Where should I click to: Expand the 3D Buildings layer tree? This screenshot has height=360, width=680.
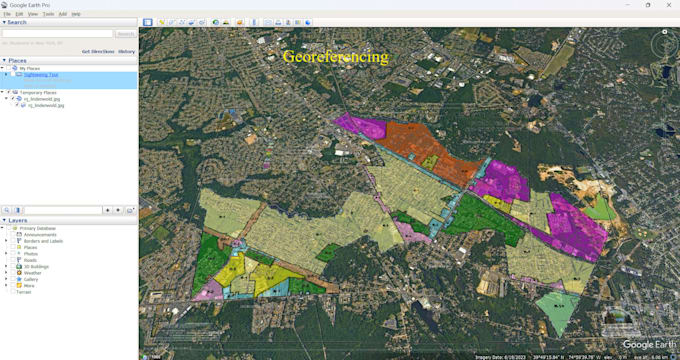[x=6, y=266]
